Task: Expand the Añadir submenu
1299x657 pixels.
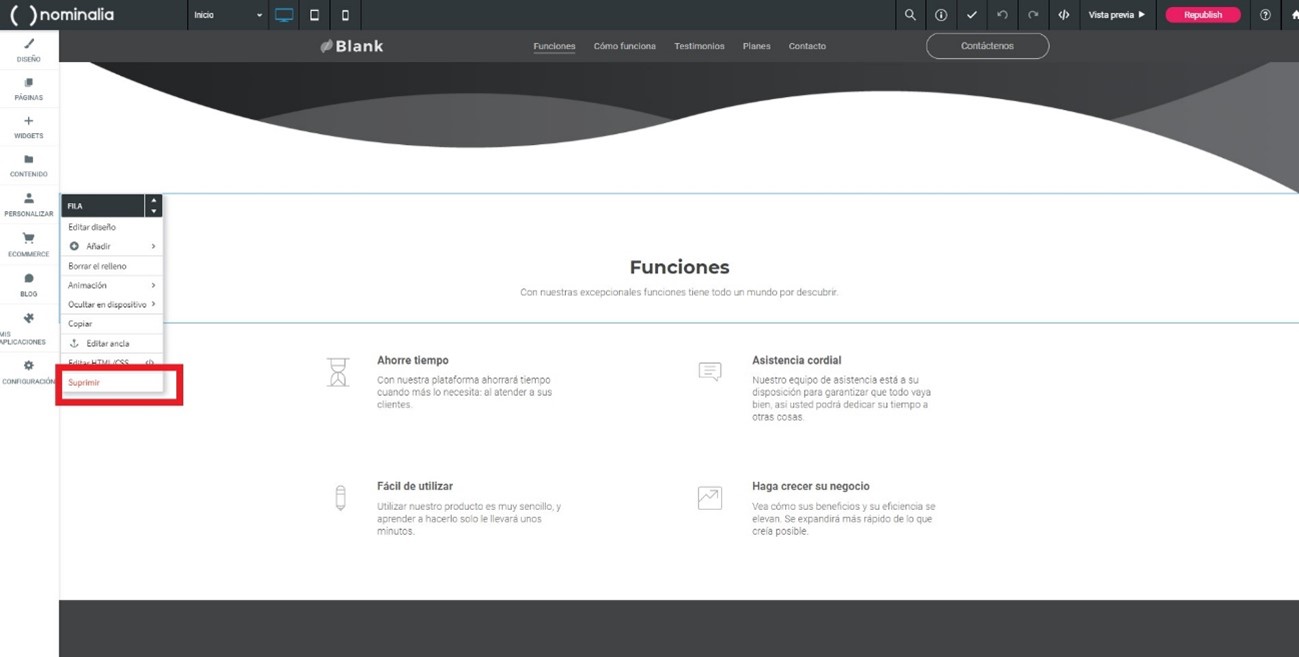Action: (x=111, y=246)
